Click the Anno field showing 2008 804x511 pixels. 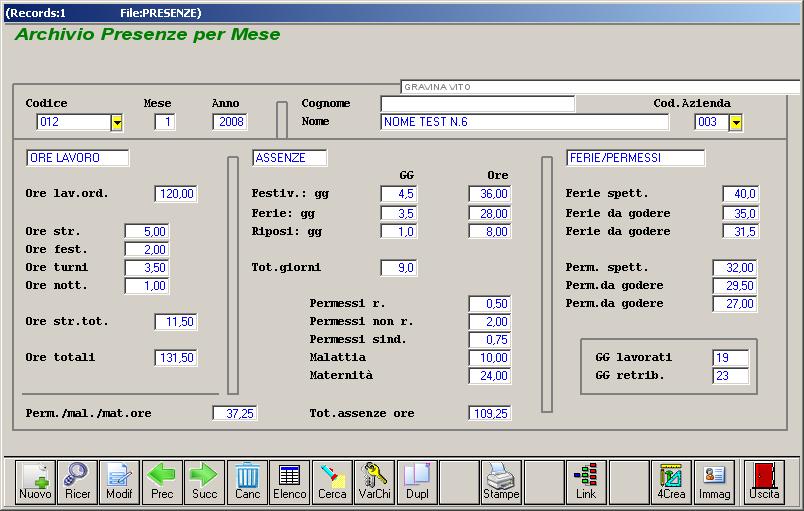tap(230, 122)
